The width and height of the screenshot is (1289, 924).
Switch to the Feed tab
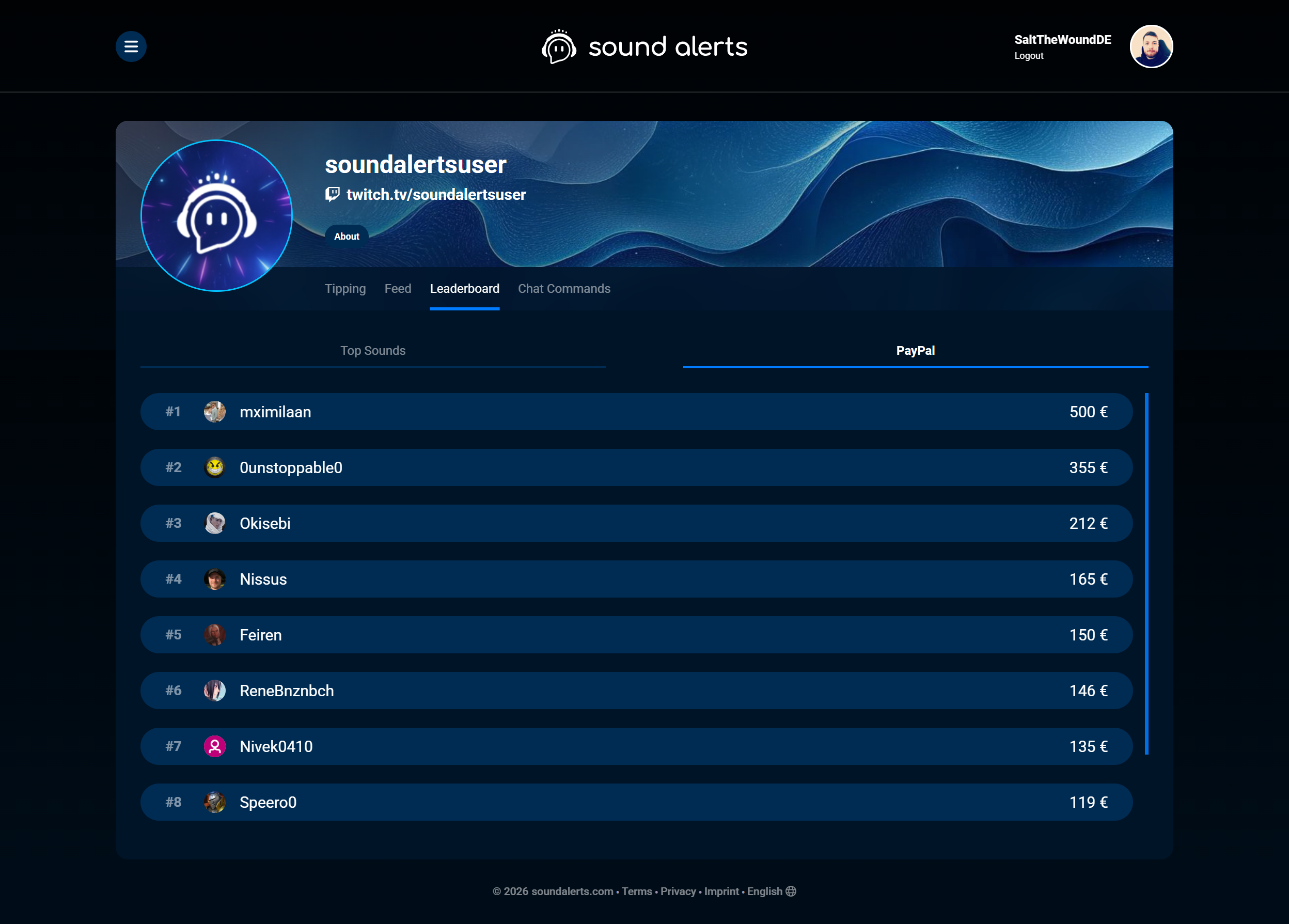(398, 289)
